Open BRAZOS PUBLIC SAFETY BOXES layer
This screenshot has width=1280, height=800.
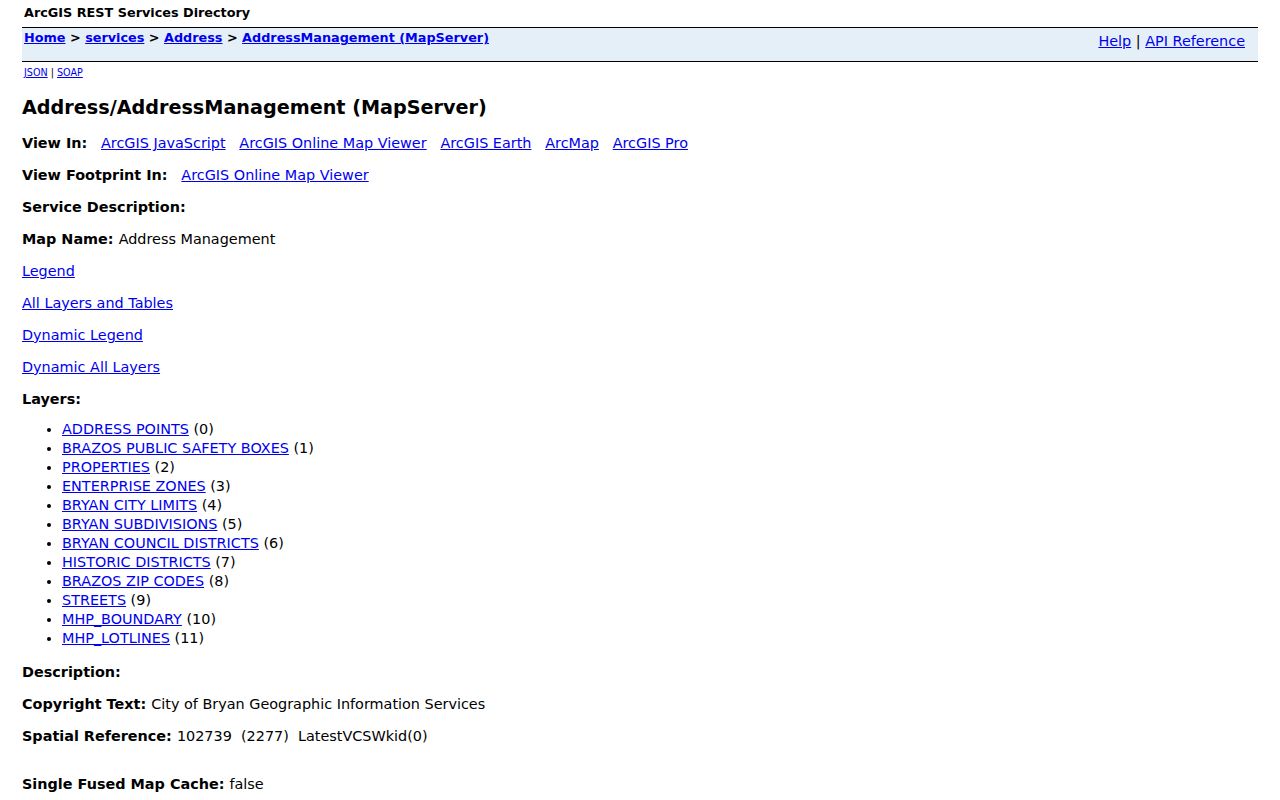point(175,448)
